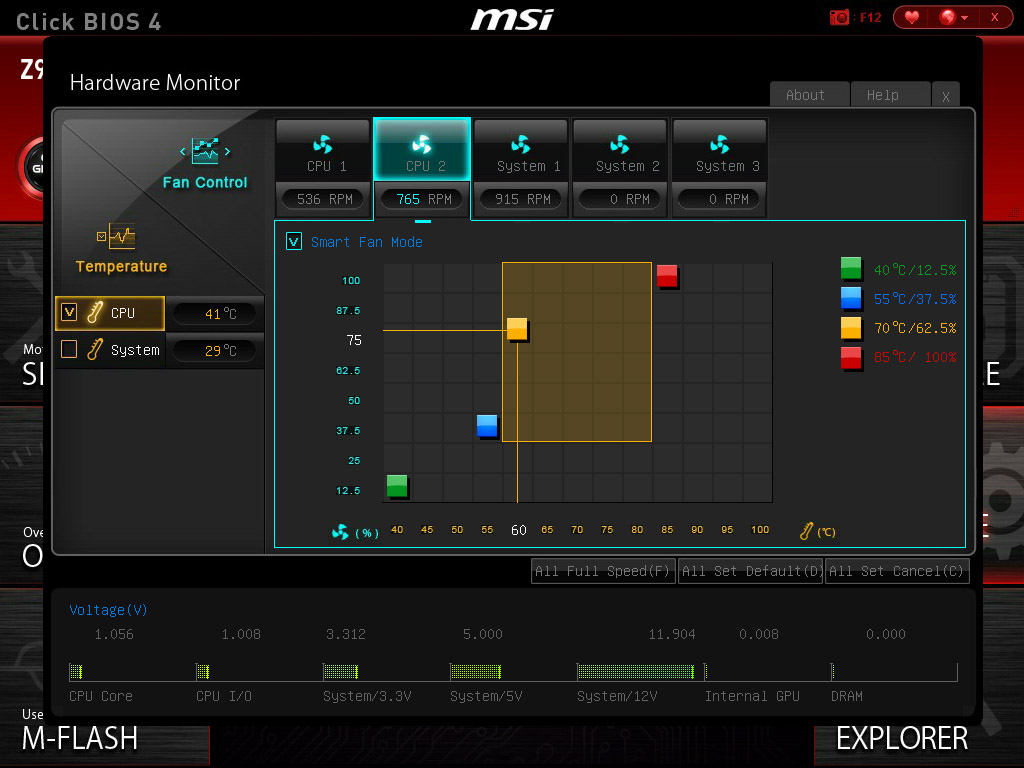Click the blue legend swatch for 55°C/37.5%
1024x768 pixels.
[x=851, y=298]
